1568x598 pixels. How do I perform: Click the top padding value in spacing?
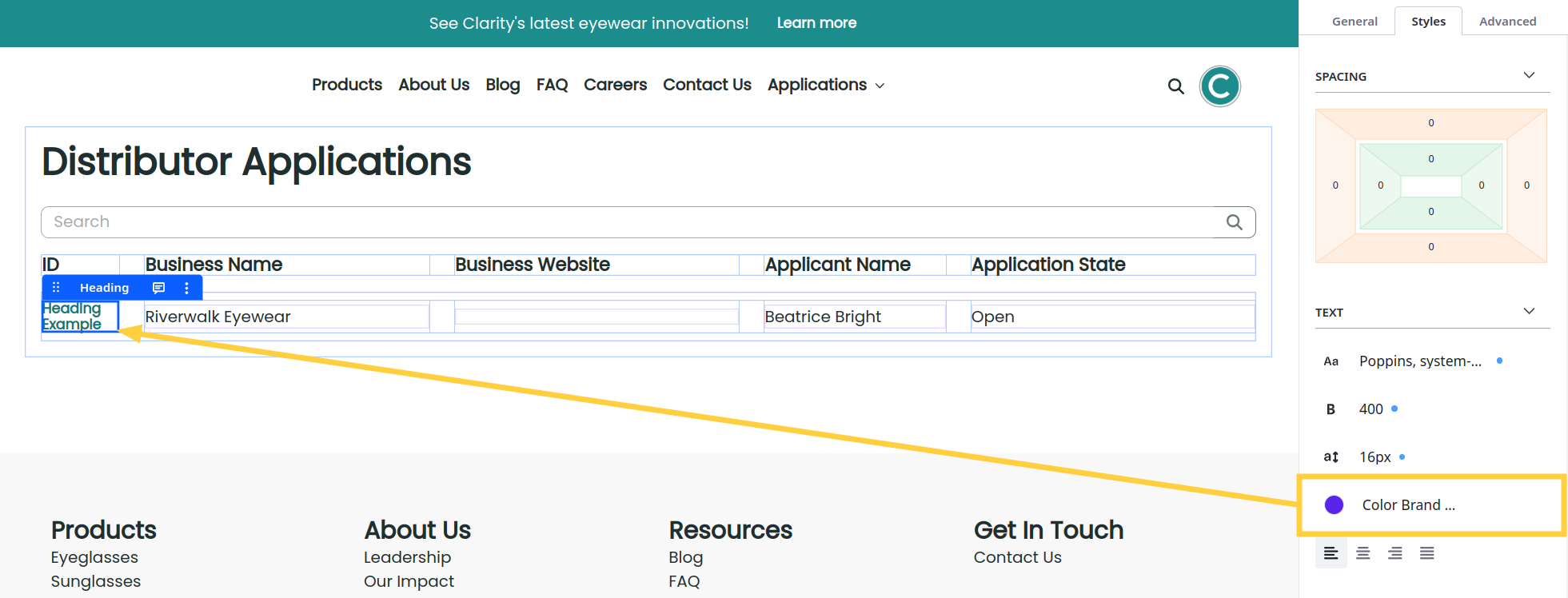pos(1431,159)
